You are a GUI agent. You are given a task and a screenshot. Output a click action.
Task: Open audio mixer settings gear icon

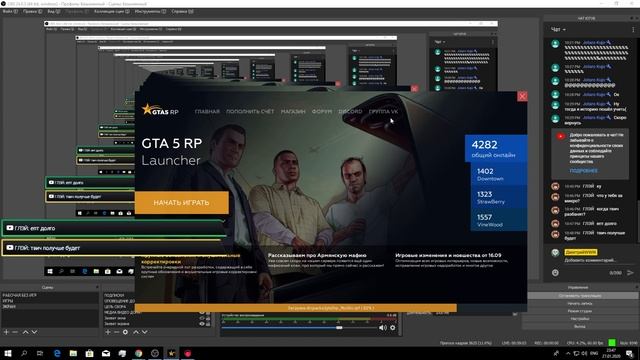393,327
